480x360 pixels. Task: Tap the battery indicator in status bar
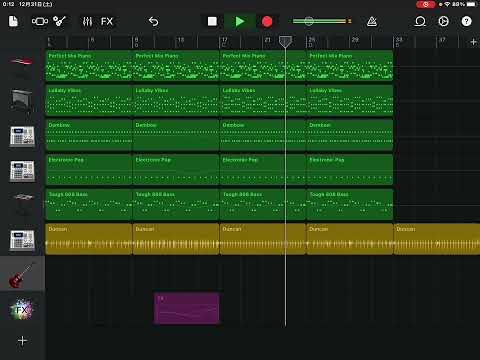click(x=472, y=4)
